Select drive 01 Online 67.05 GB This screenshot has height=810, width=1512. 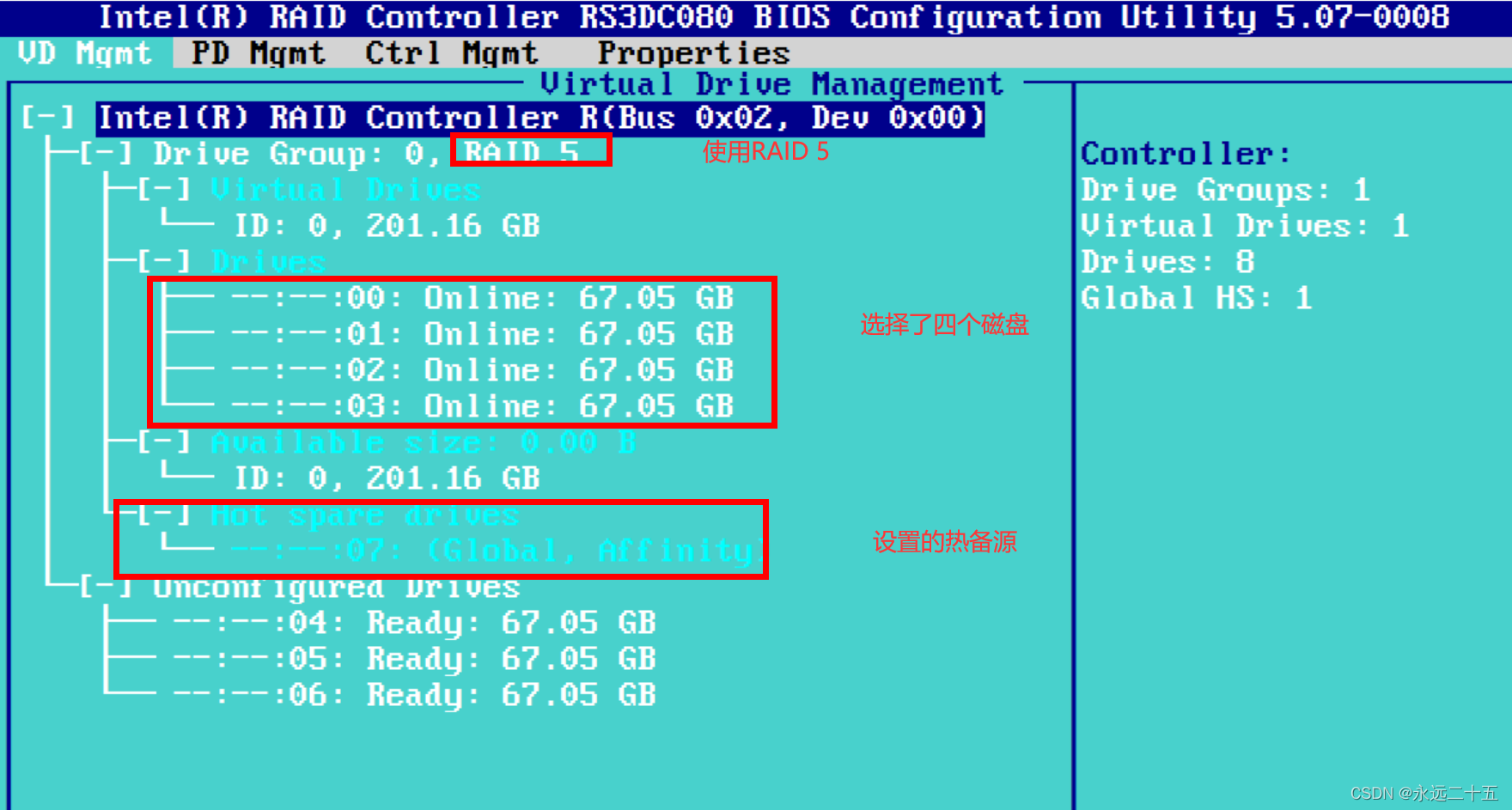click(483, 334)
